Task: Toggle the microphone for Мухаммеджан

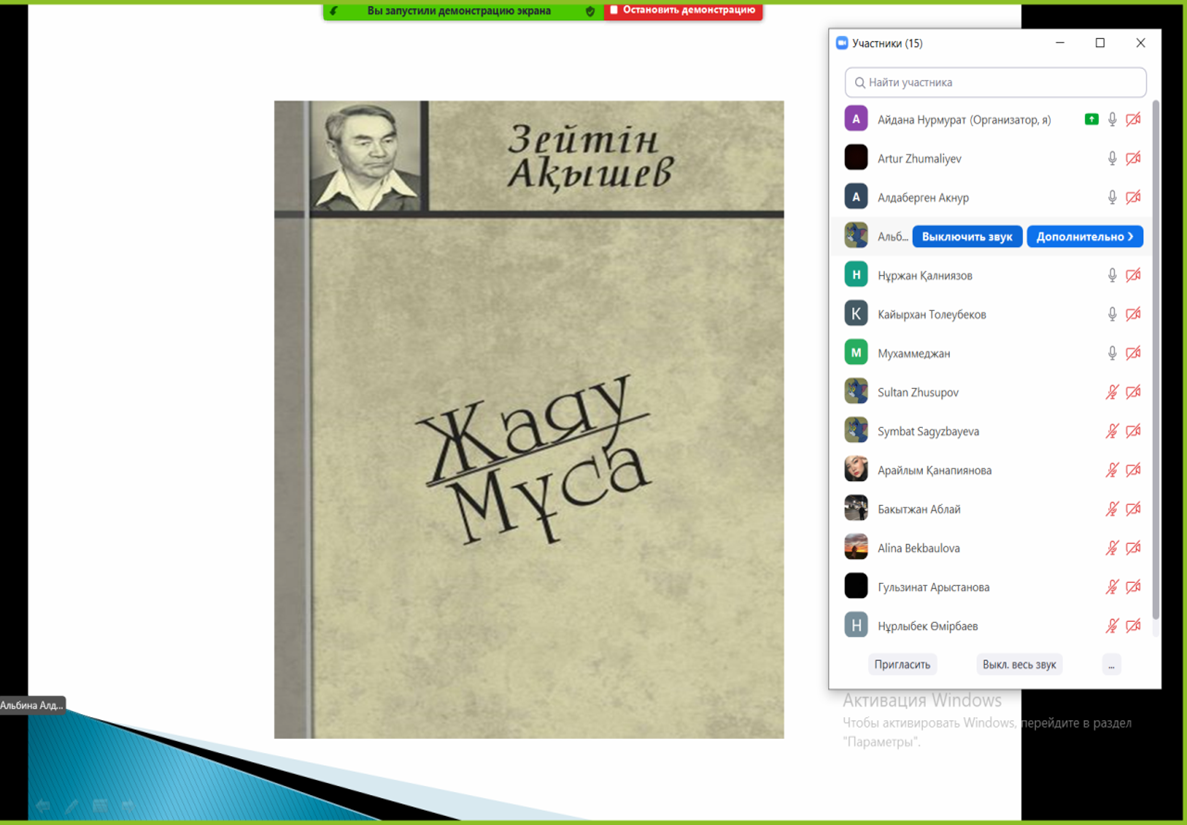Action: point(1111,353)
